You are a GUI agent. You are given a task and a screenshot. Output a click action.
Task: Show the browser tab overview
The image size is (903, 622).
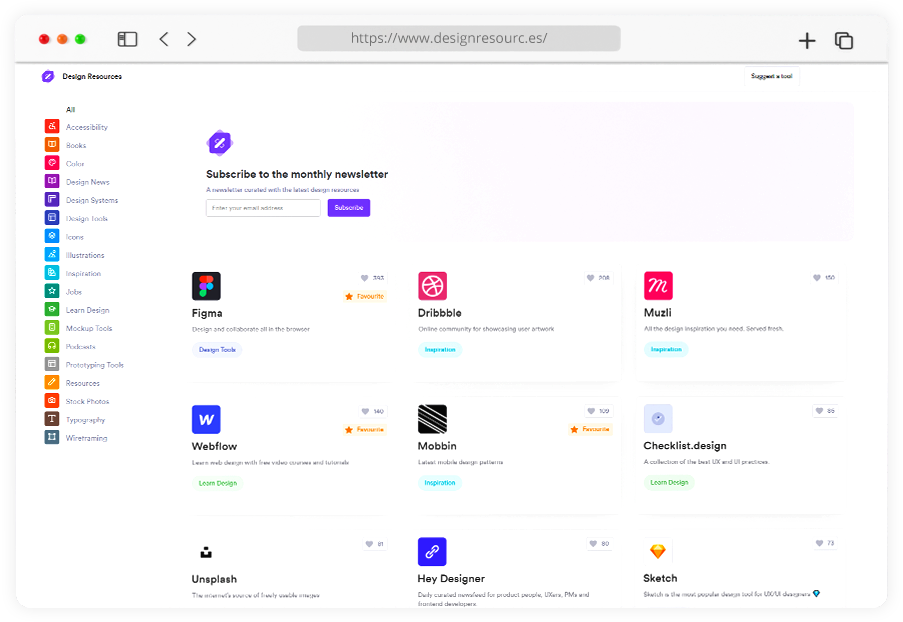coord(844,40)
